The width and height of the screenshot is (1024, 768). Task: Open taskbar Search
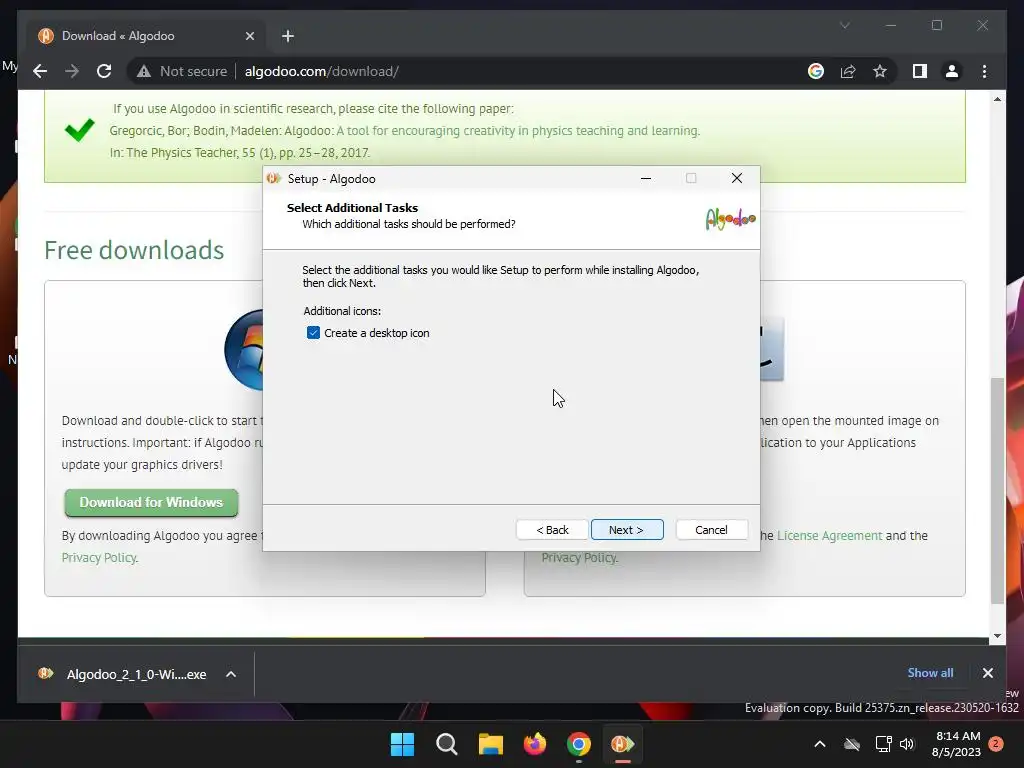(447, 744)
